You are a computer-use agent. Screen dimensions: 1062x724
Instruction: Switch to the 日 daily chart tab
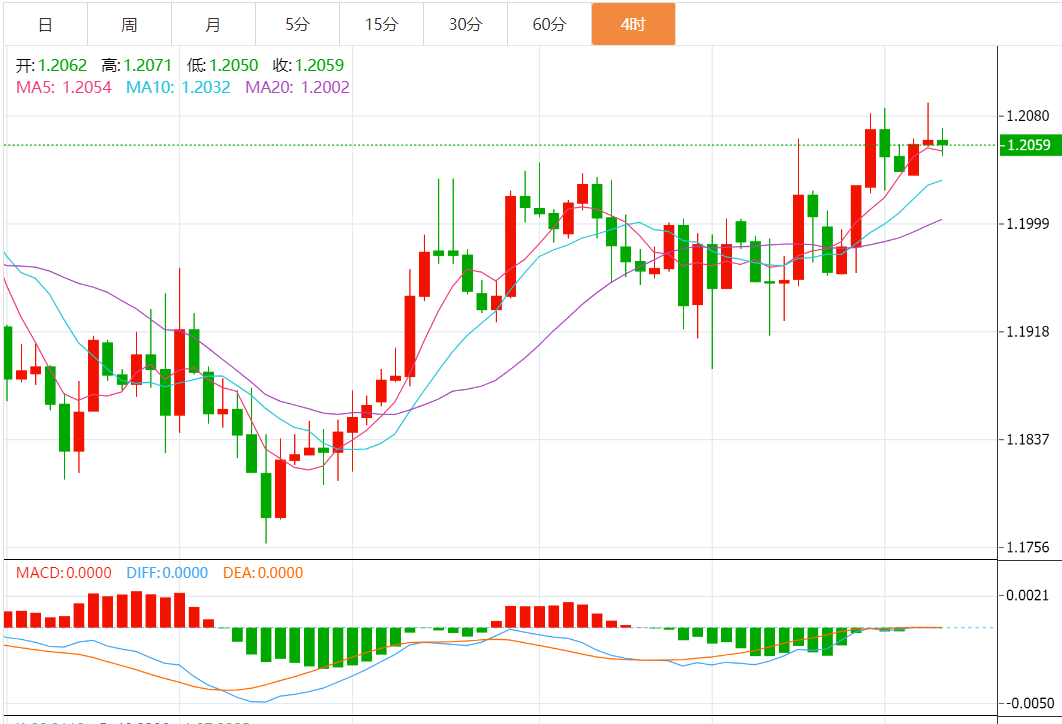pyautogui.click(x=45, y=24)
